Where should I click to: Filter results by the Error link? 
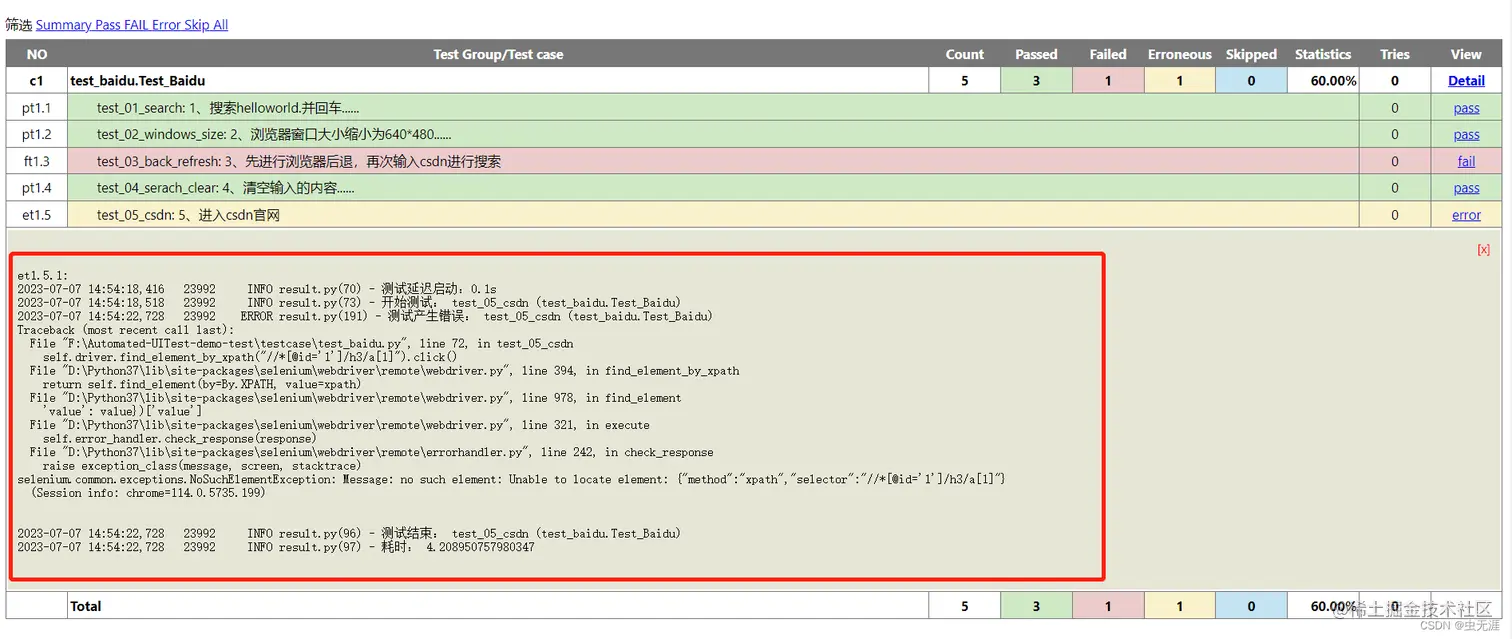coord(167,25)
